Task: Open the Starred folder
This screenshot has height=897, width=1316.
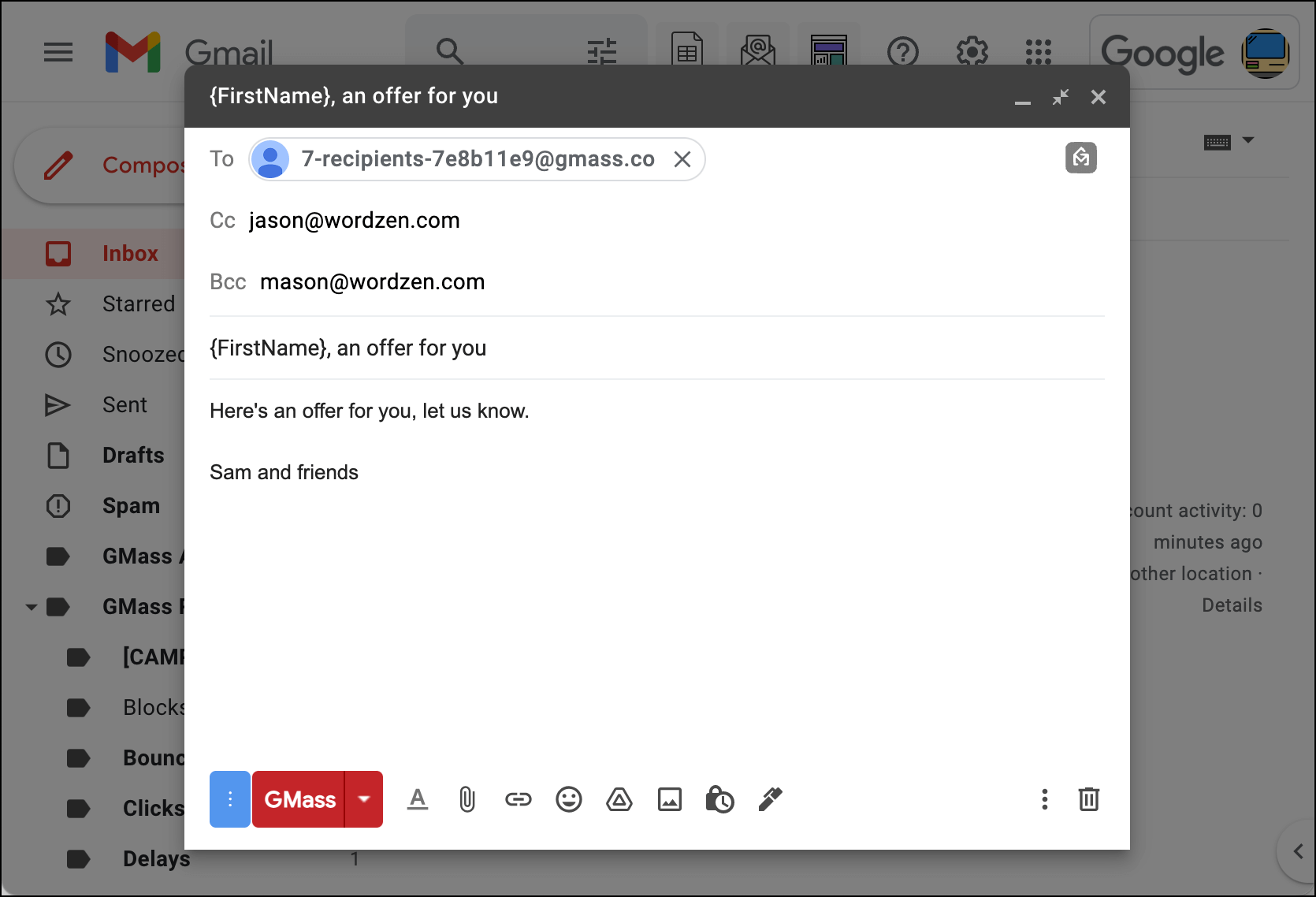Action: pos(95,304)
